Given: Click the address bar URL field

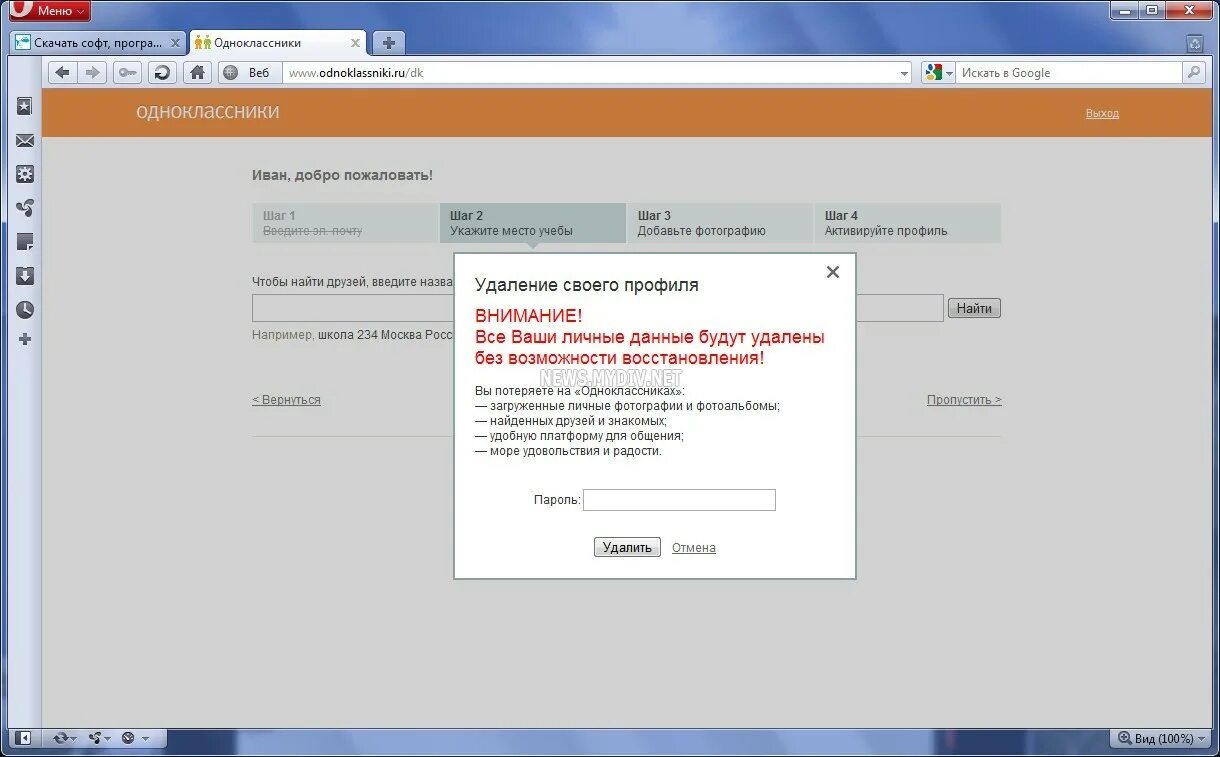Looking at the screenshot, I should [x=590, y=72].
